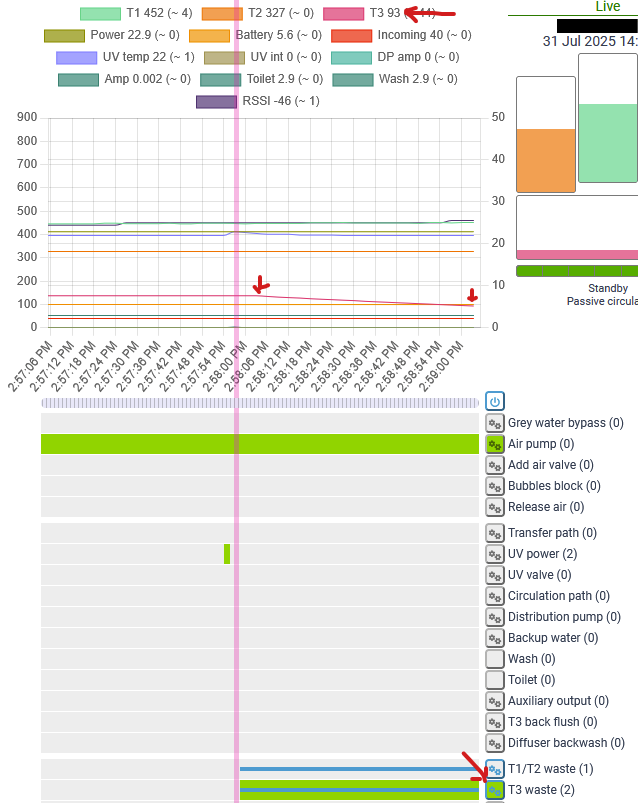Click the Distribution pump gear icon
The height and width of the screenshot is (803, 639).
point(495,617)
